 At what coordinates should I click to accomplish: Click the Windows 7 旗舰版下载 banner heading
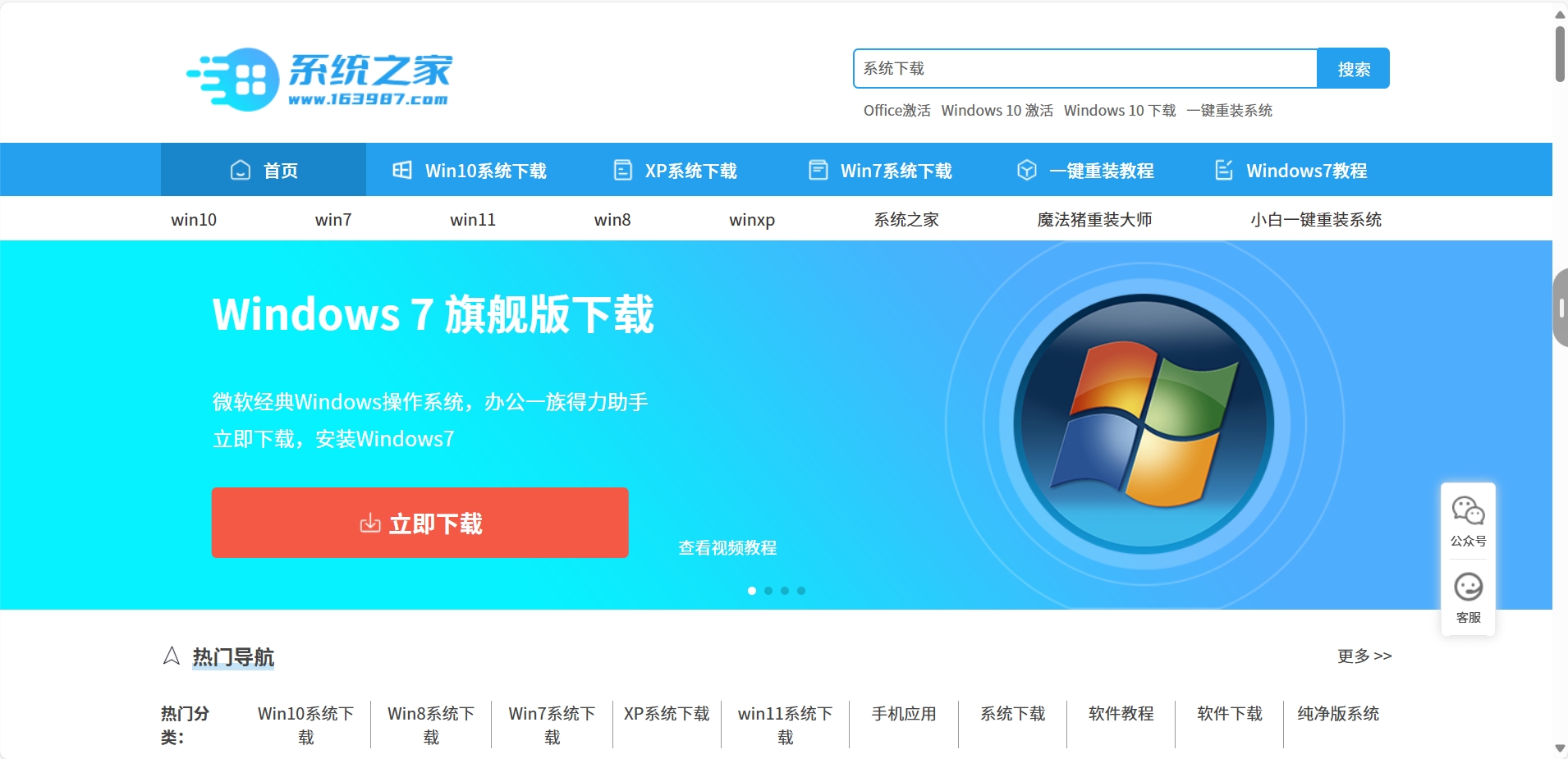click(x=433, y=314)
